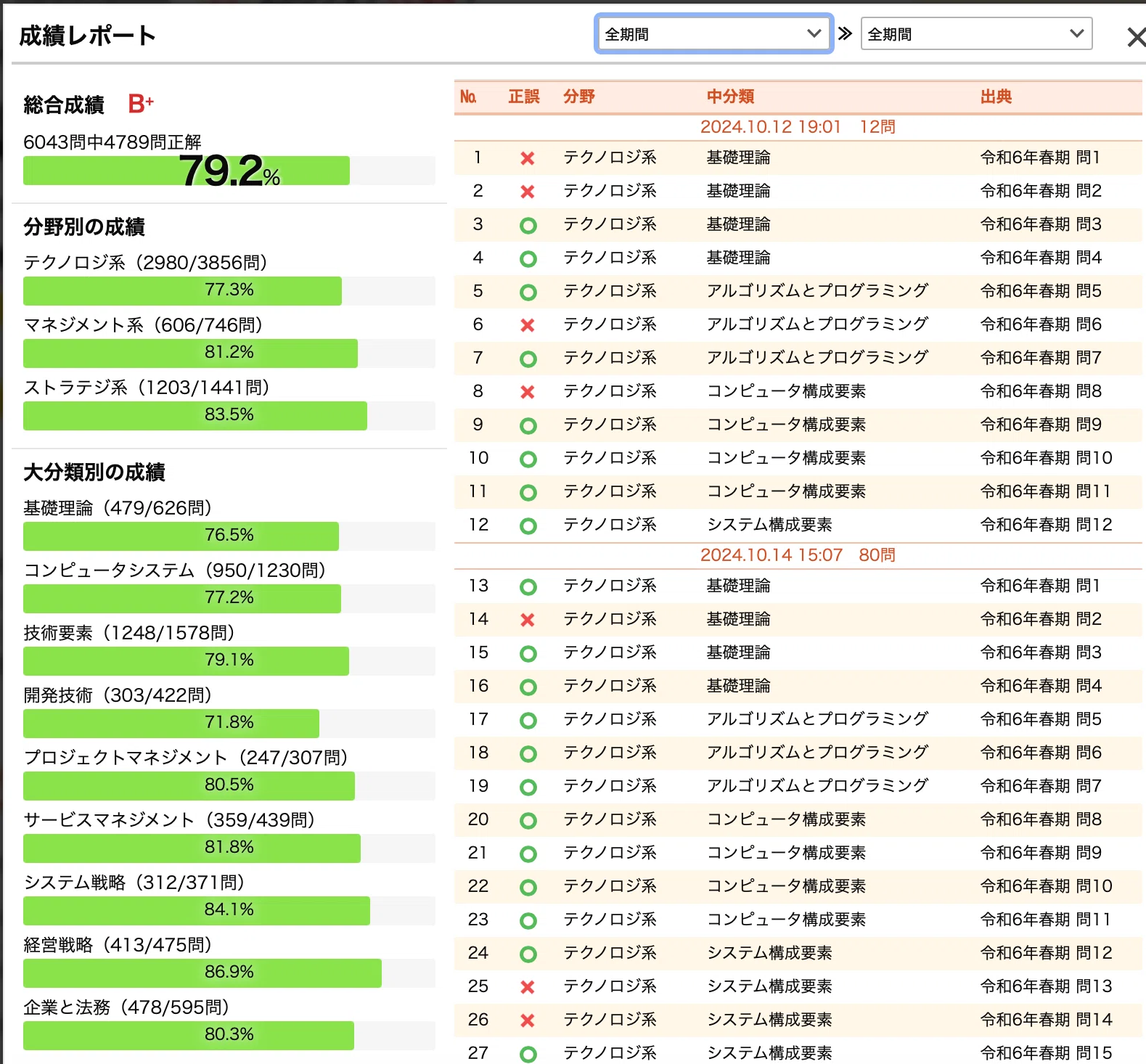Click the green circle mark in row 11
1146x1064 pixels.
(528, 492)
